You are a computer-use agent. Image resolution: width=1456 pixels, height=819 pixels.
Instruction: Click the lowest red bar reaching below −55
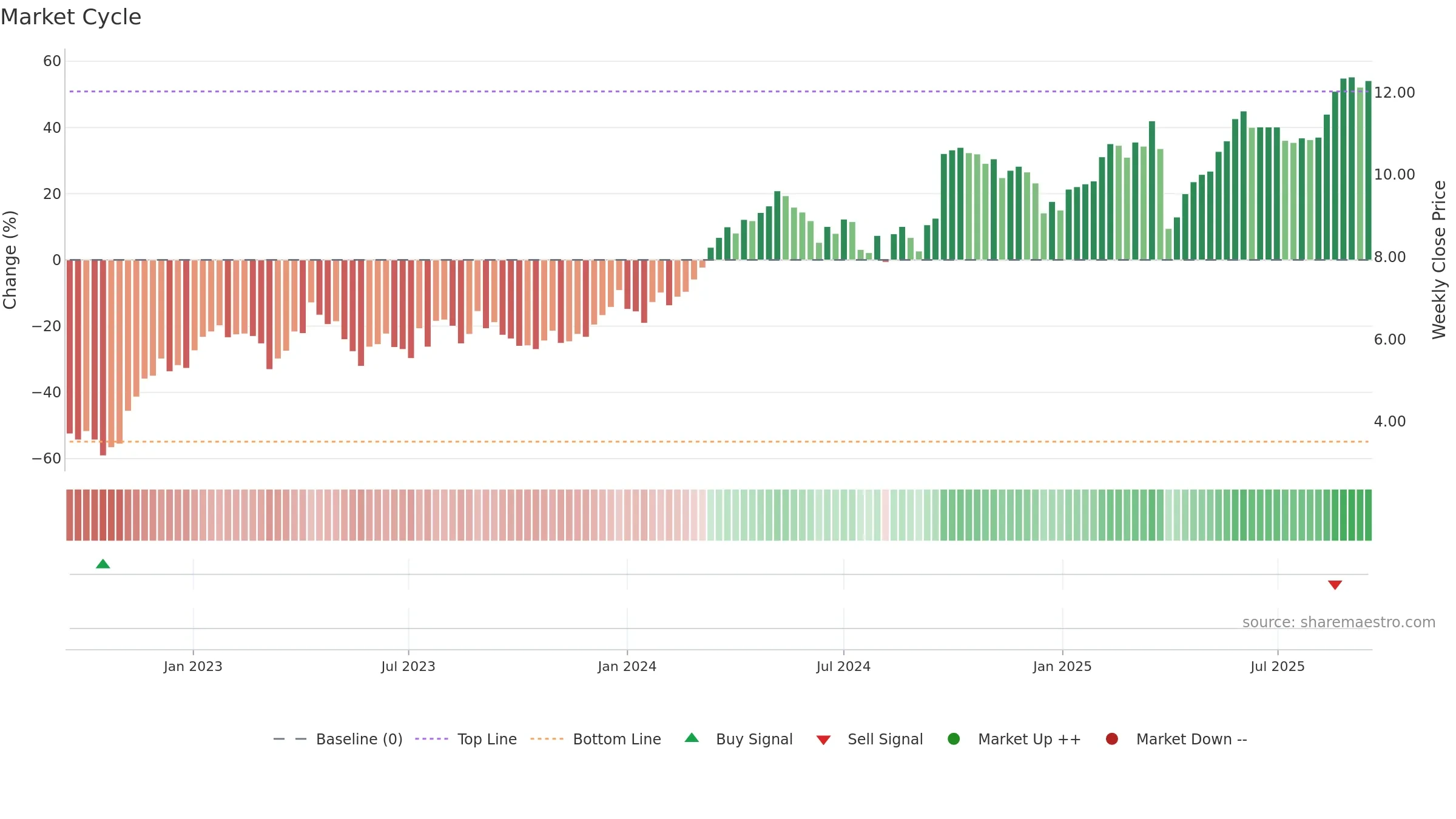tap(103, 357)
